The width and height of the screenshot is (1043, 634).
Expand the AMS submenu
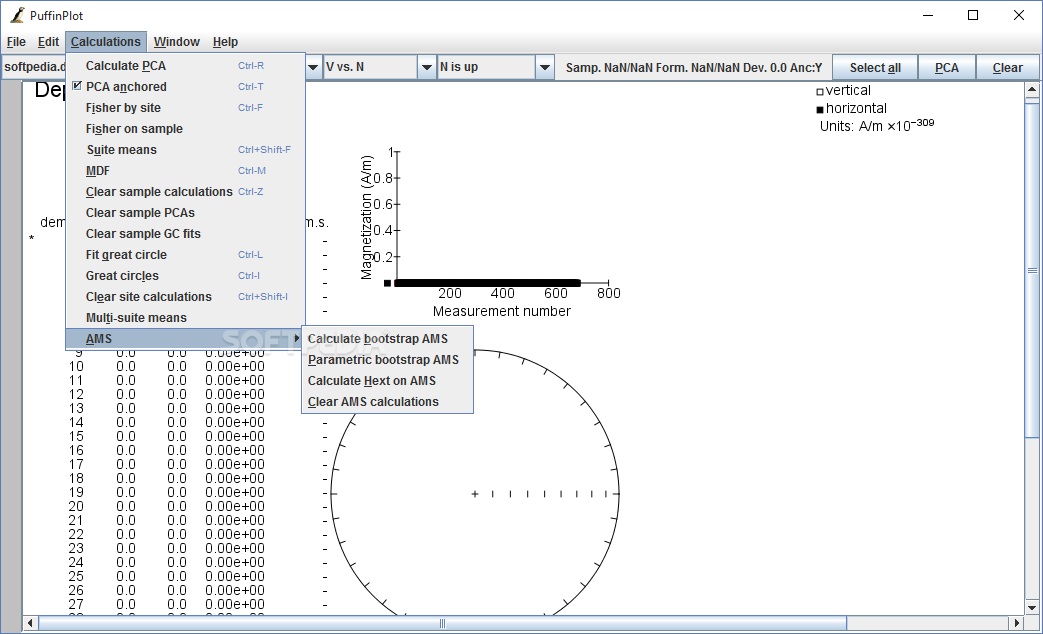coord(186,339)
